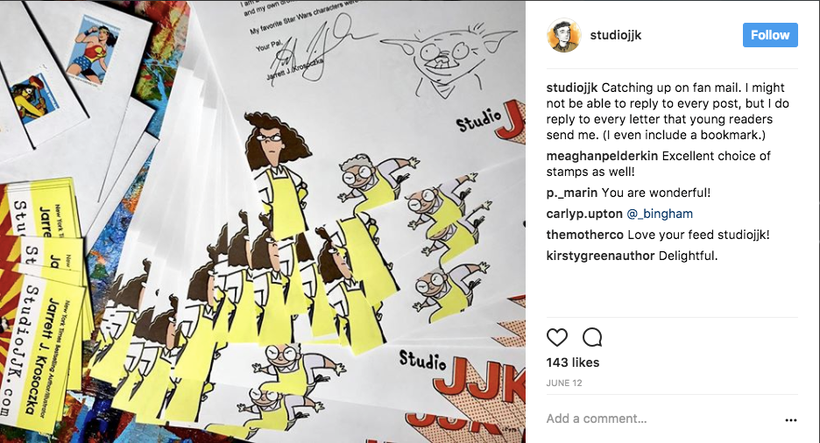Screen dimensions: 820x443
Task: Visit themotherco's profile from the comment
Action: [x=585, y=234]
